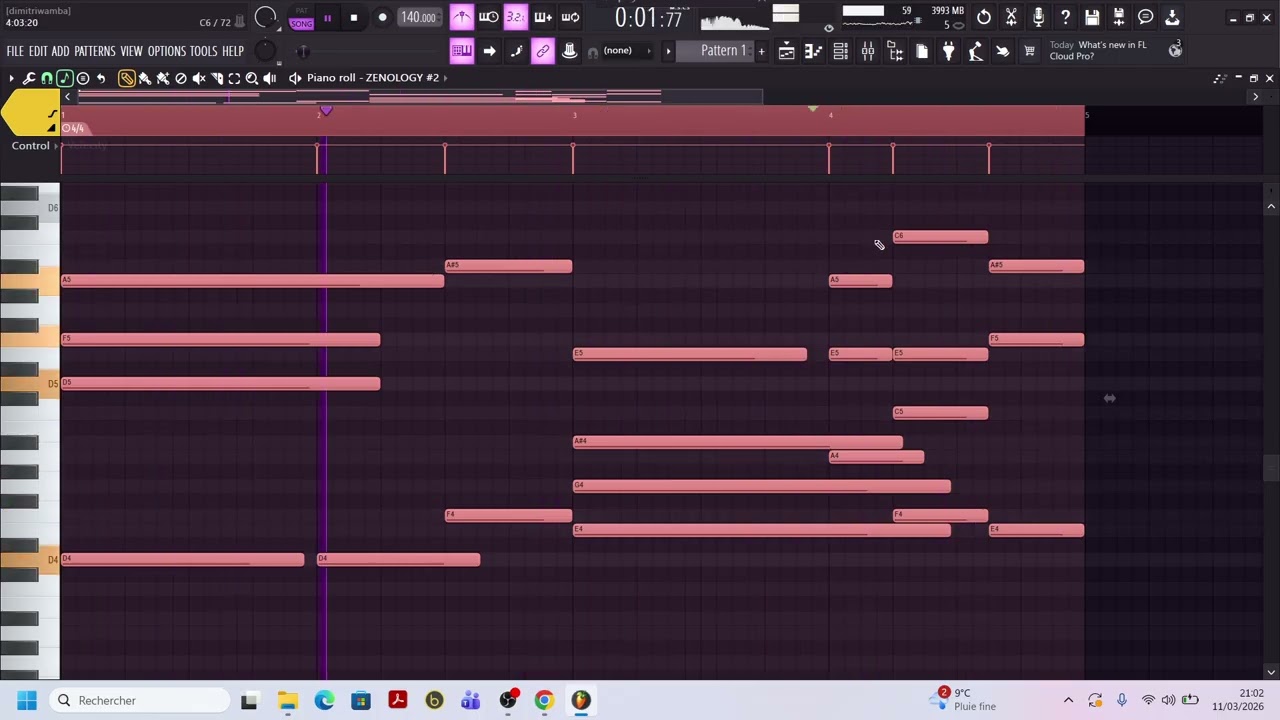Toggle overdub note recording
The image size is (1280, 720).
(543, 17)
